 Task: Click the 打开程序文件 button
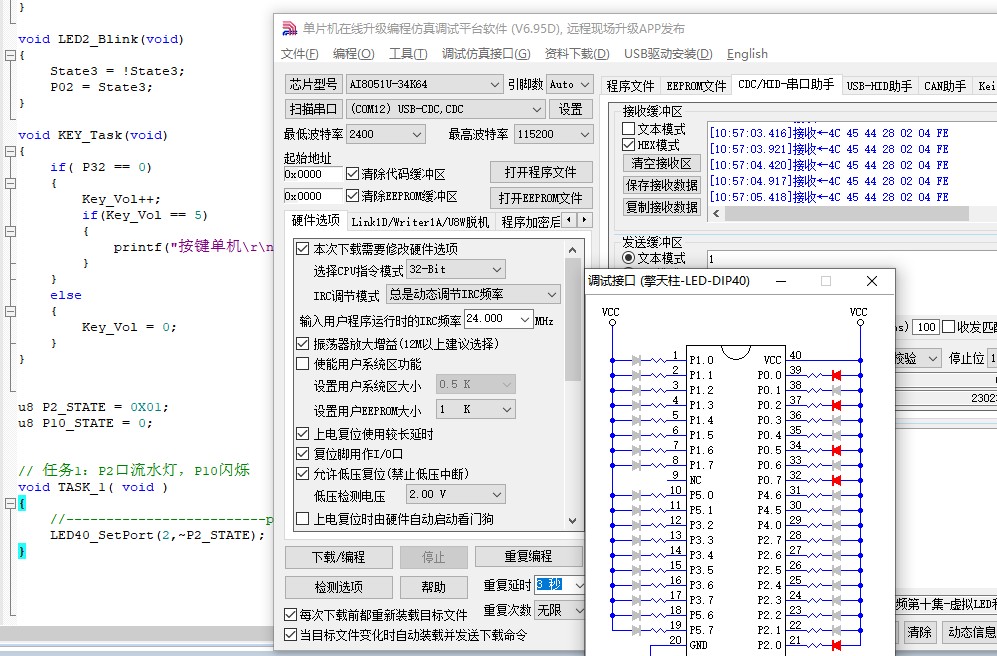541,172
